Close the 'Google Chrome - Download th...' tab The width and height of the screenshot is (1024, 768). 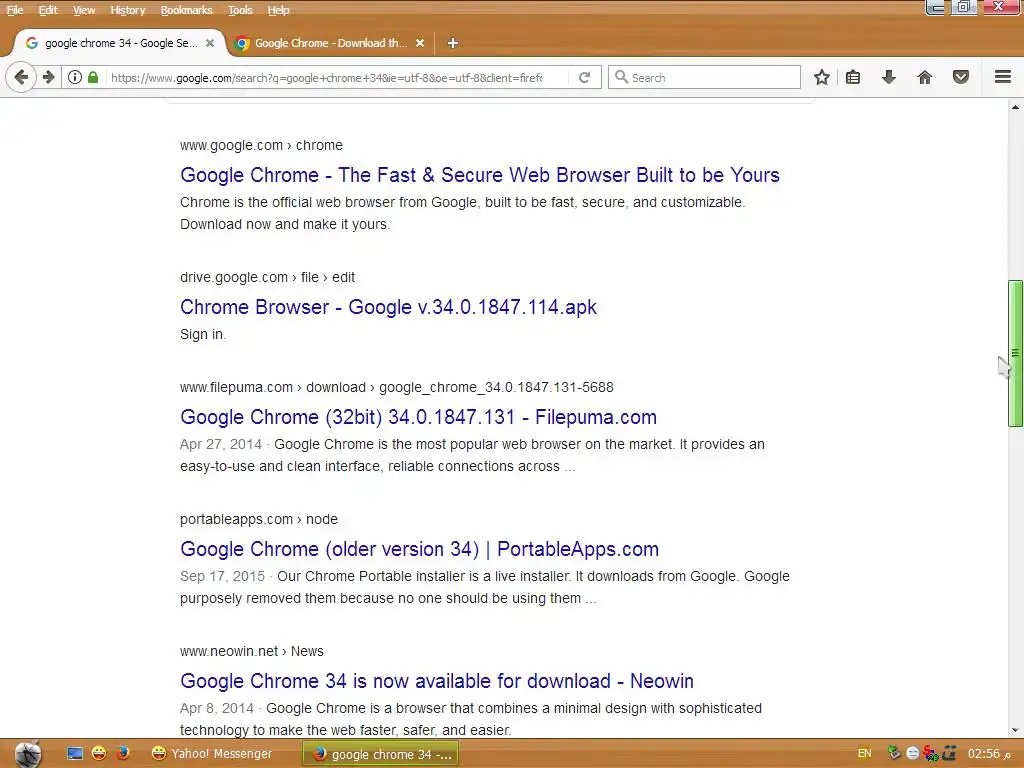(420, 43)
